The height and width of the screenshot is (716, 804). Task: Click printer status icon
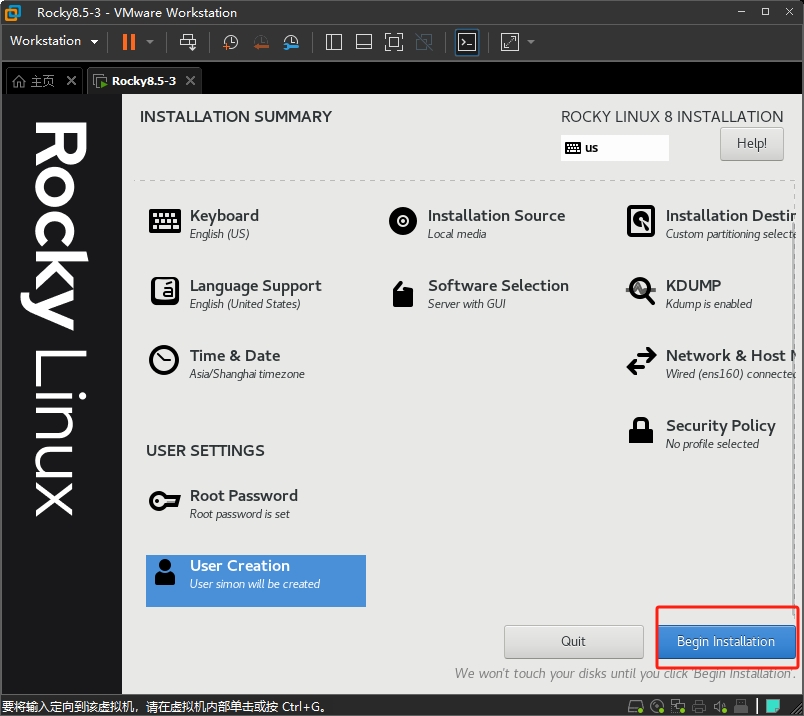(x=699, y=707)
